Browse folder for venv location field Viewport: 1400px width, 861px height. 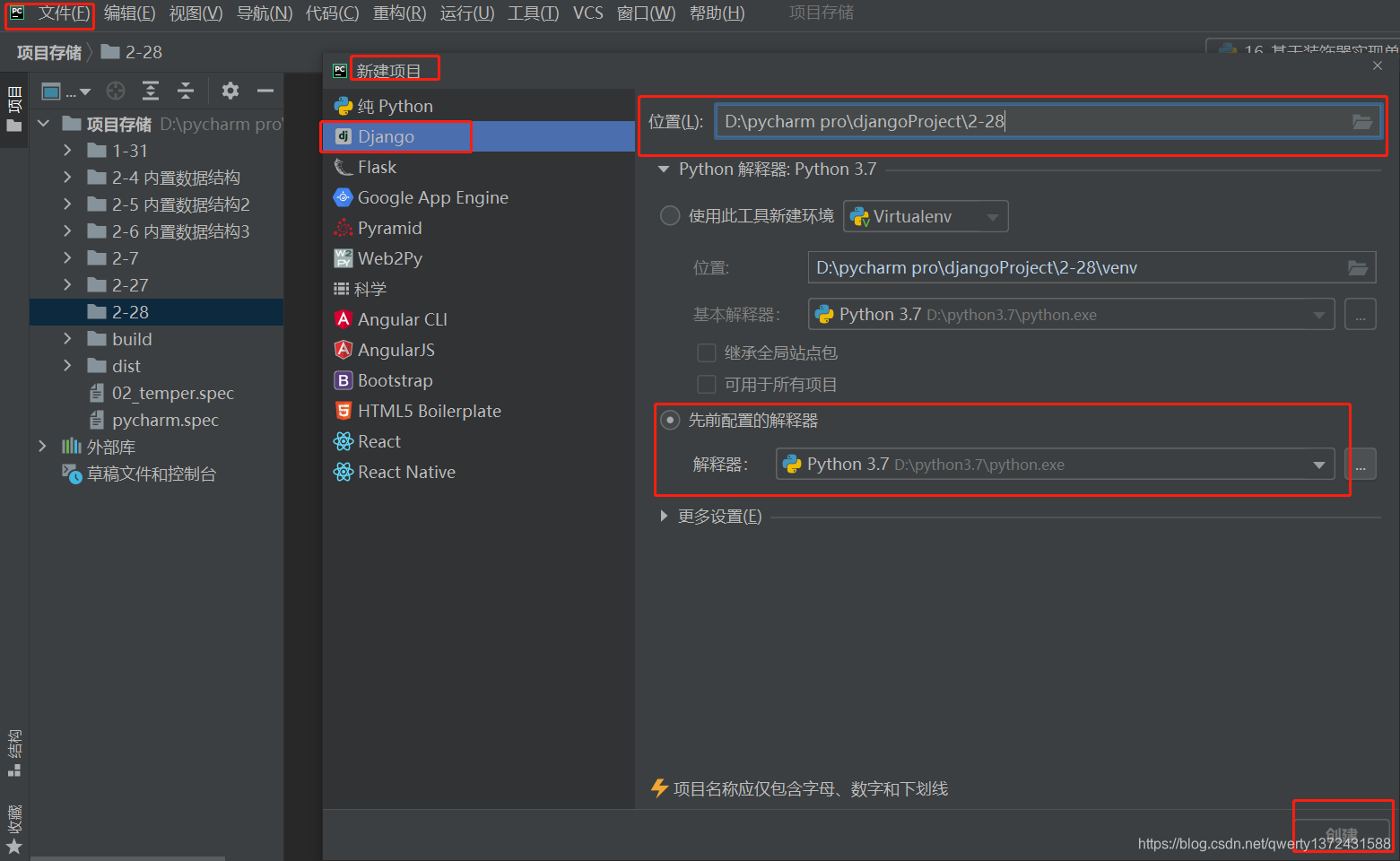[1358, 268]
